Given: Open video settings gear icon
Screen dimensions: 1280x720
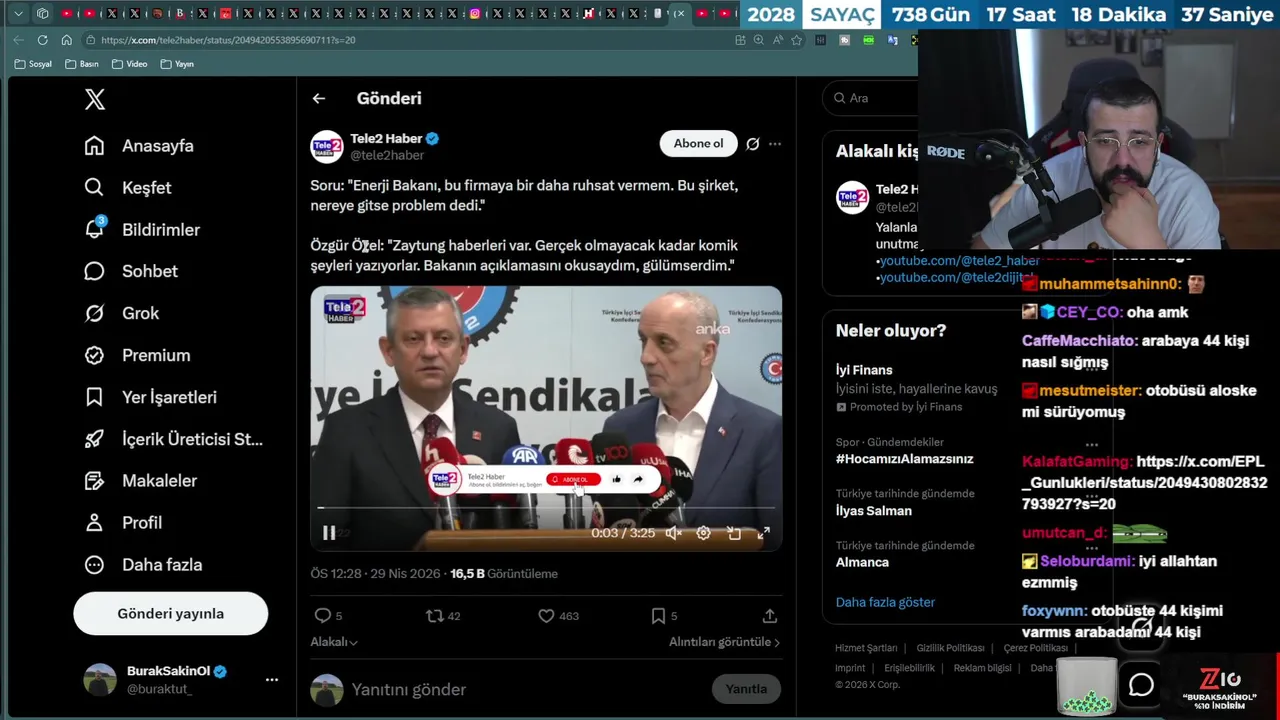Looking at the screenshot, I should point(703,533).
